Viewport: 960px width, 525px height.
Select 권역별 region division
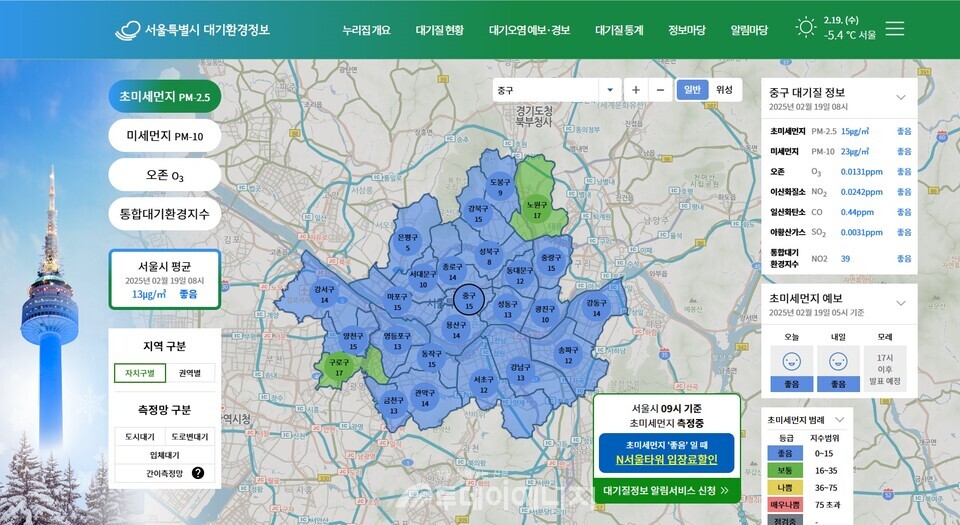click(190, 373)
